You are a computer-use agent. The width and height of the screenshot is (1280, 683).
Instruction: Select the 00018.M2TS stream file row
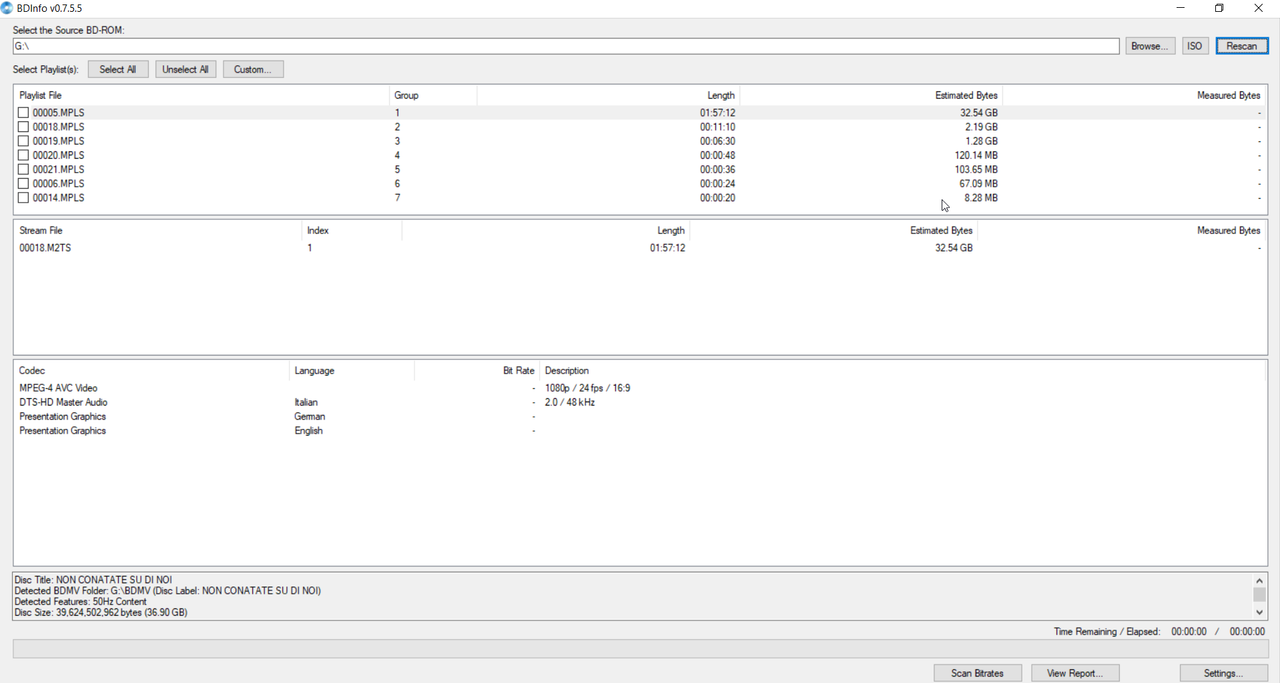[x=640, y=248]
